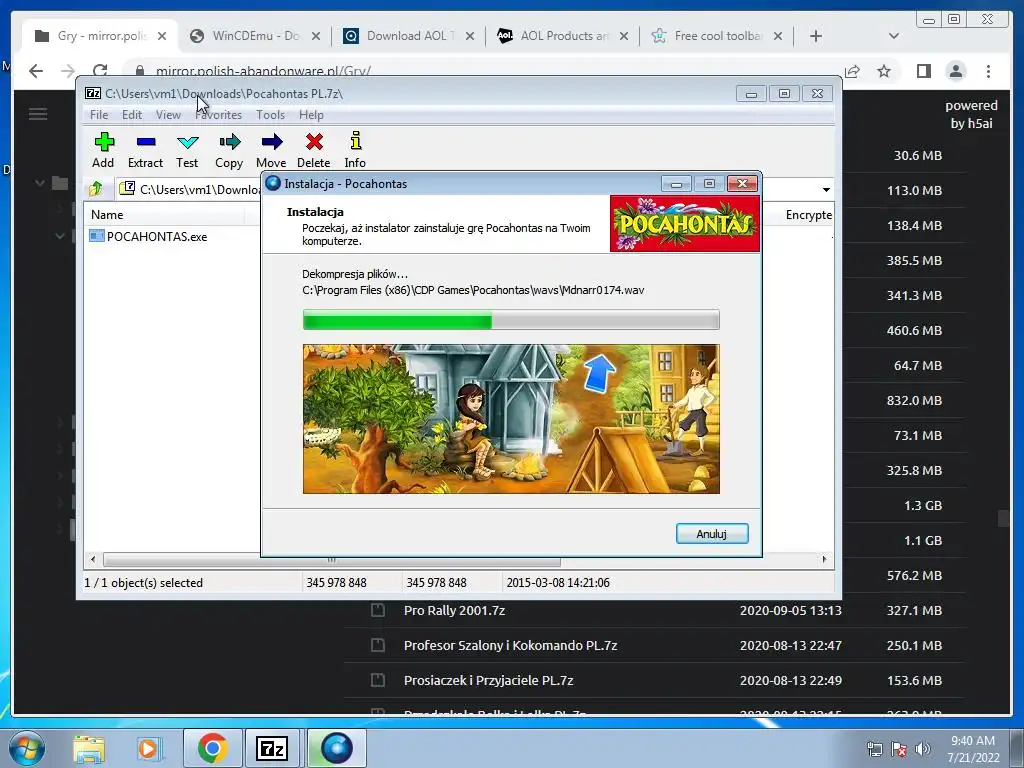Click the Copy toolbar icon in 7-Zip
The image size is (1024, 768).
(x=229, y=150)
